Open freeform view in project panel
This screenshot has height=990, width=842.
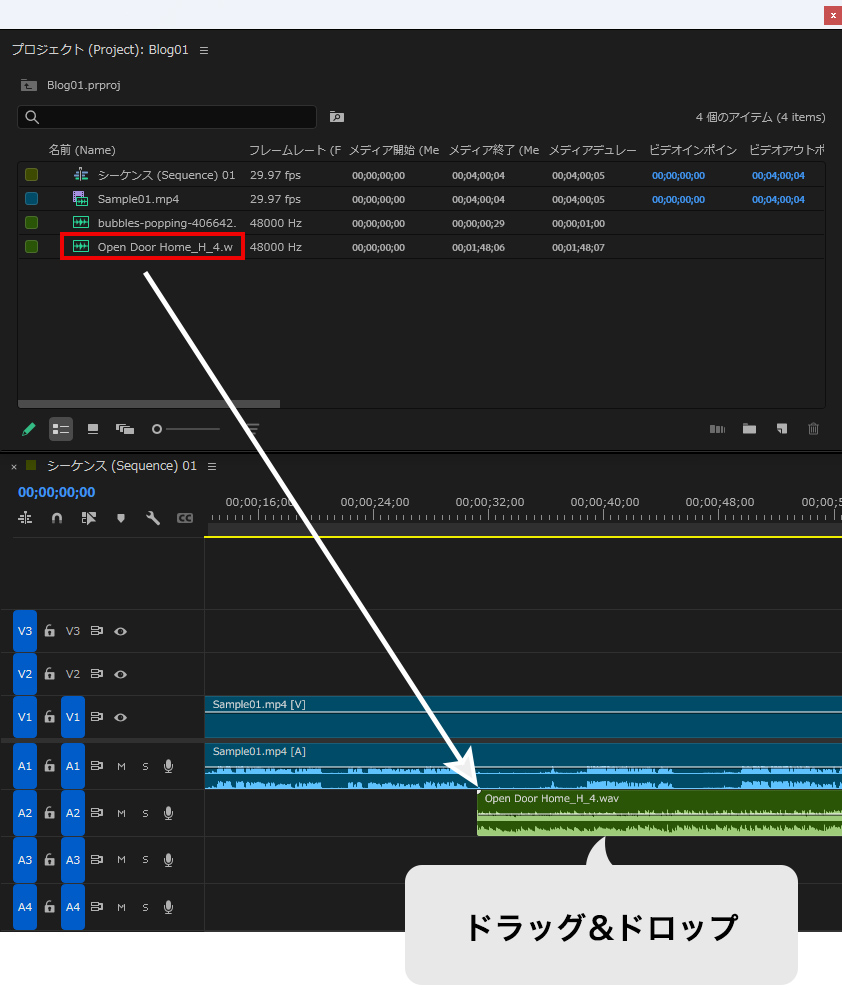tap(125, 429)
